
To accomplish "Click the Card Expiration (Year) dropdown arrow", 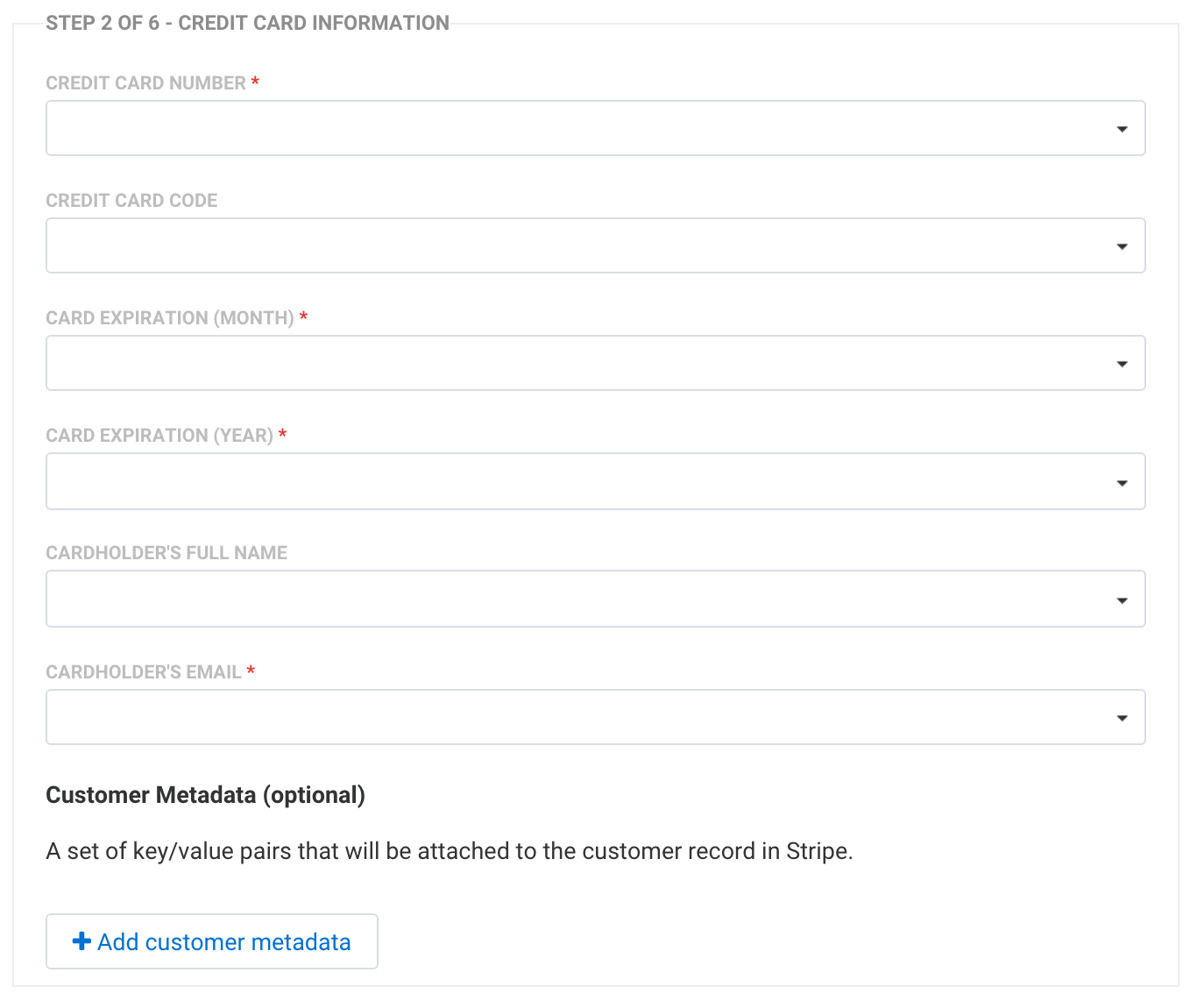I will [x=1122, y=482].
